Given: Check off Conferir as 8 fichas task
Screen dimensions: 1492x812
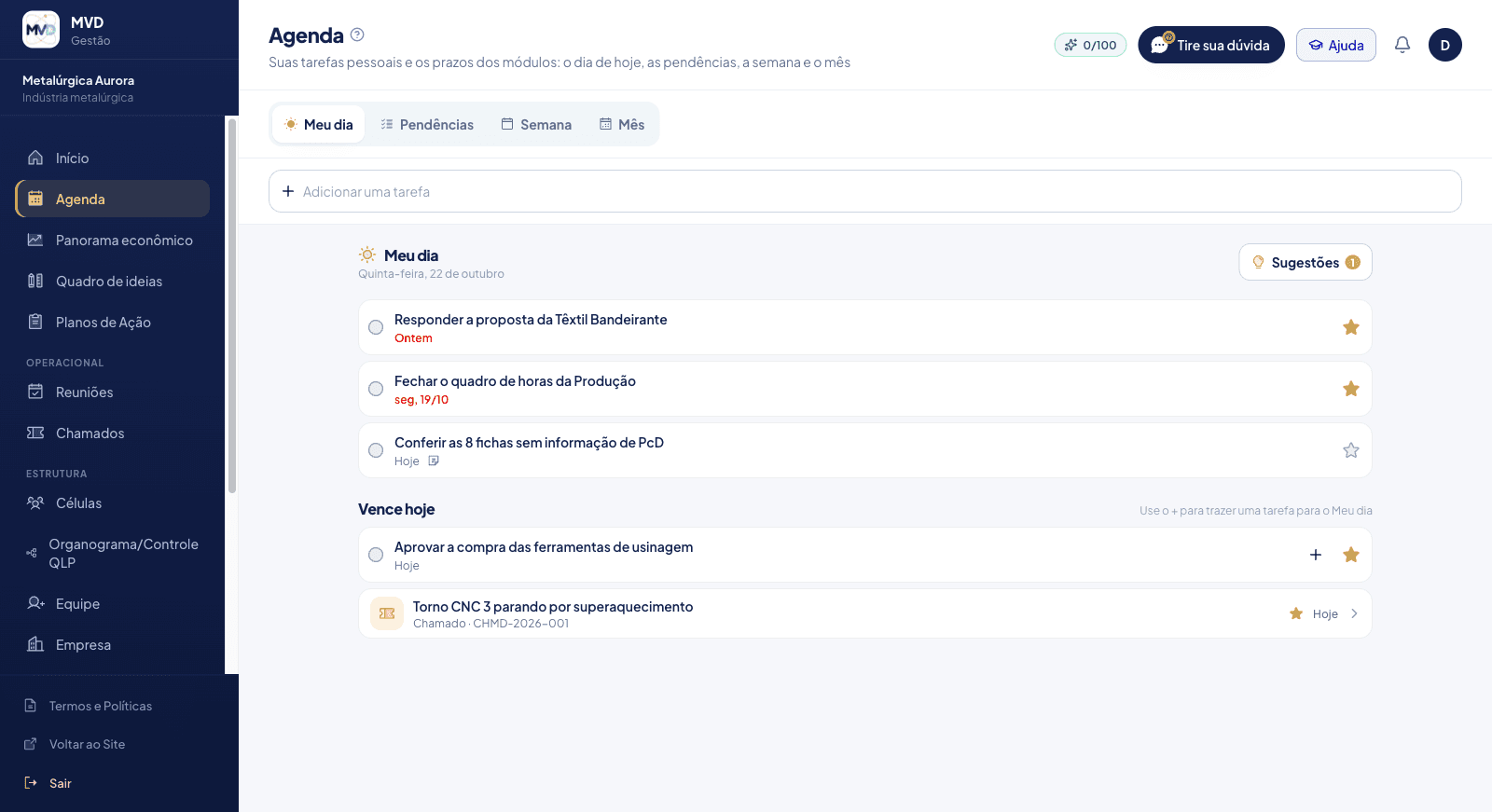Looking at the screenshot, I should point(376,450).
